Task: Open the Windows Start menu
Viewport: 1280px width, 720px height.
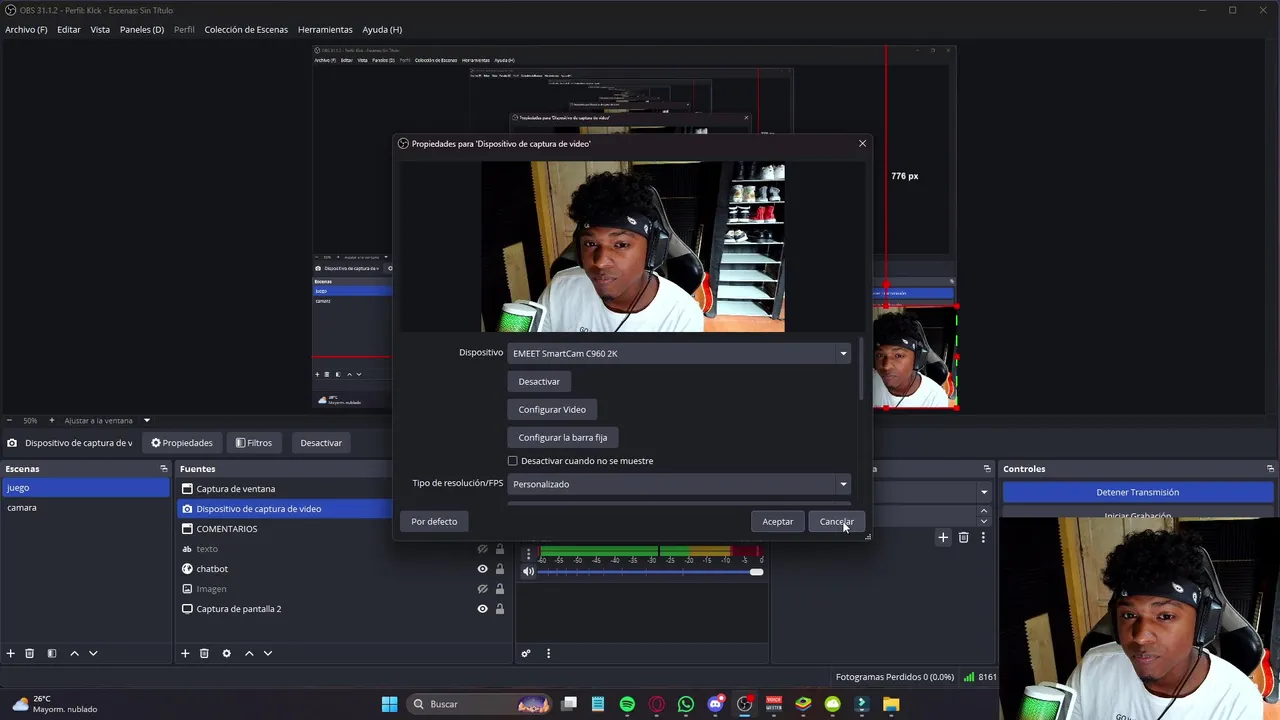Action: click(x=389, y=704)
